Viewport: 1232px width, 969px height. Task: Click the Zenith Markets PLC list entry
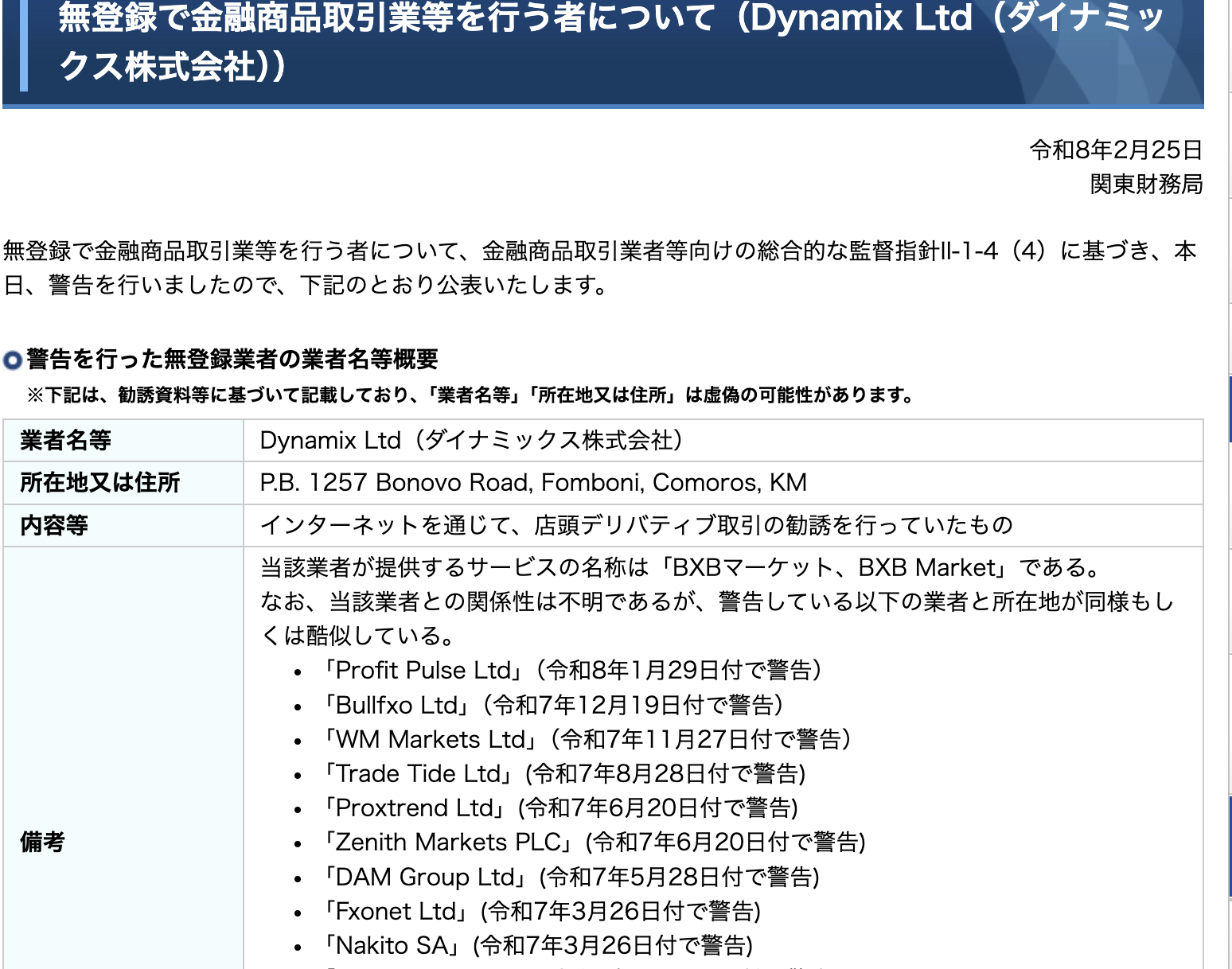[x=594, y=842]
